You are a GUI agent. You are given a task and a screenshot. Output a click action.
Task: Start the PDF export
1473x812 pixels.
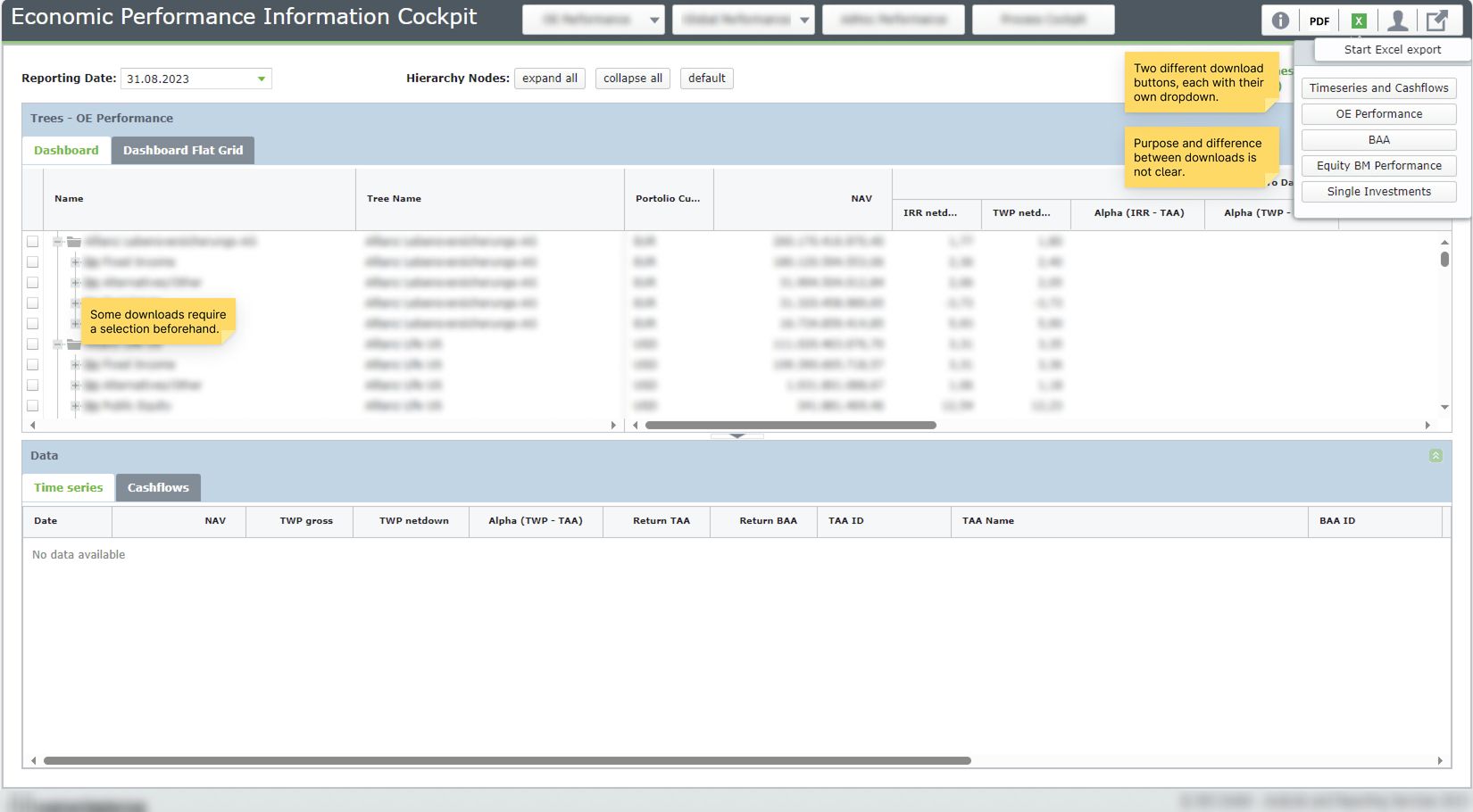(x=1319, y=21)
